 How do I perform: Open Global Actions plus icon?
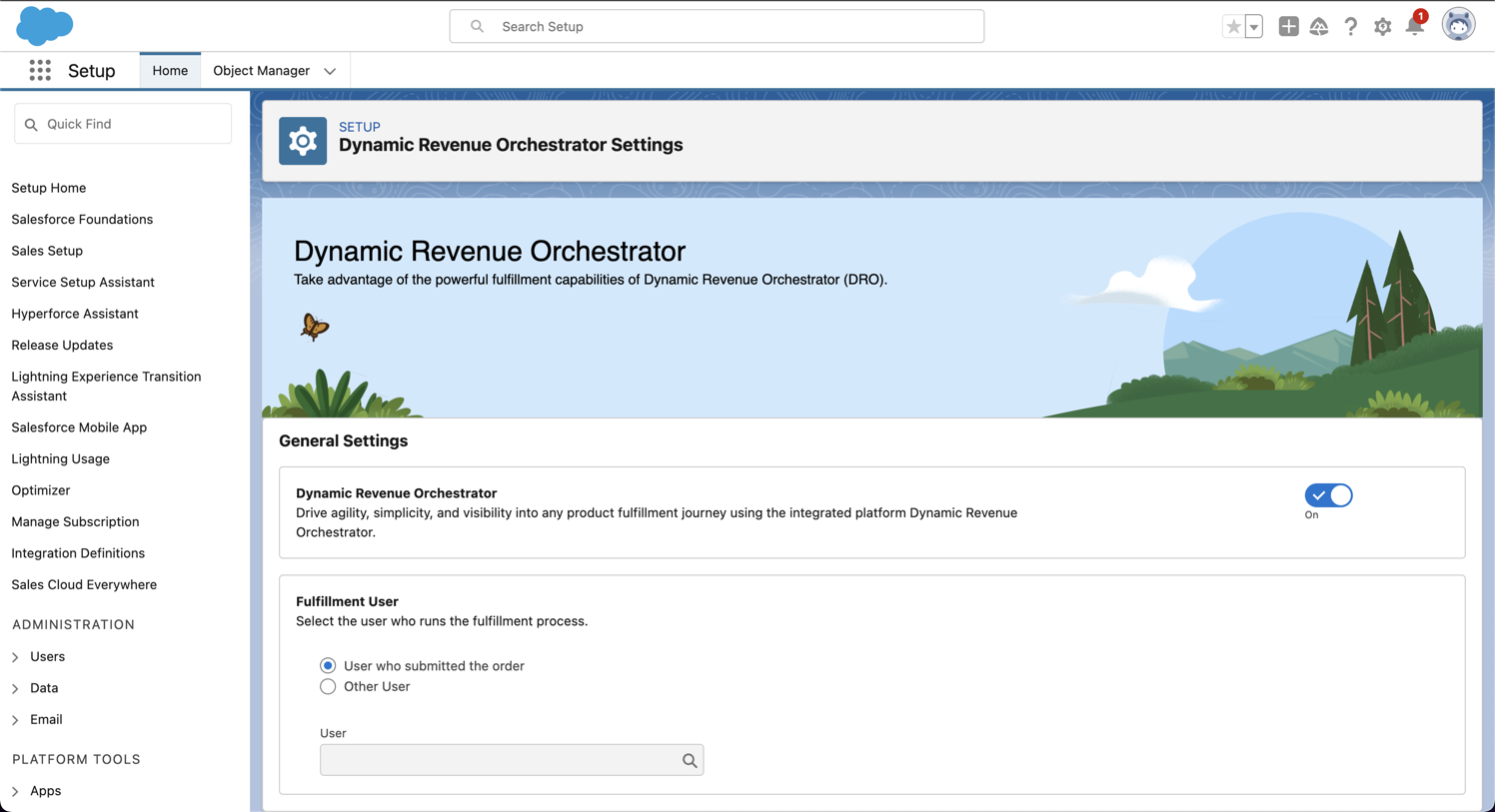click(1288, 27)
